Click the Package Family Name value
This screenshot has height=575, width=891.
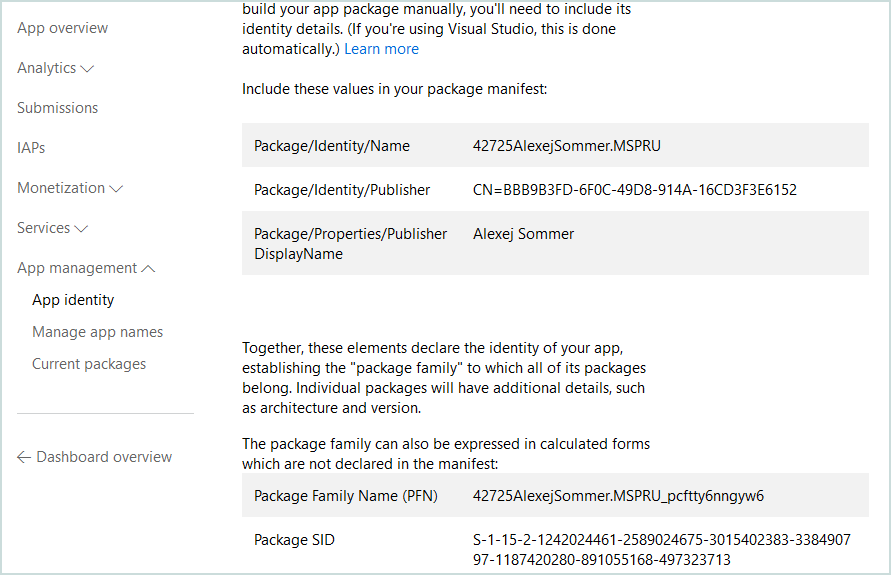click(618, 496)
